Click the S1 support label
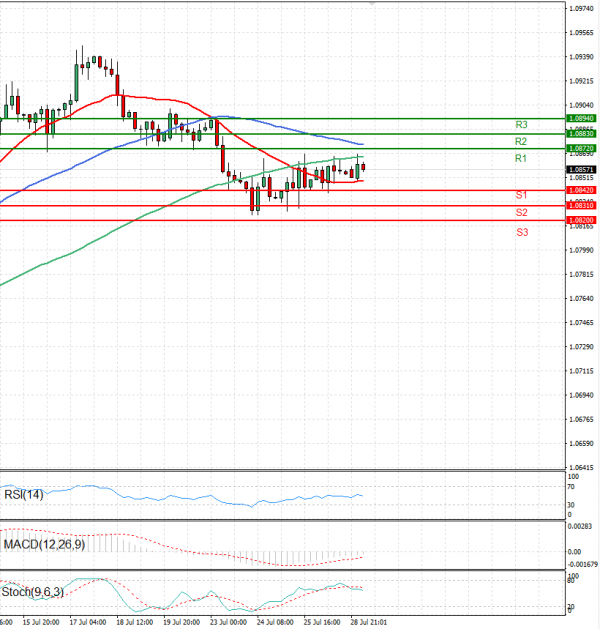Screen dimensions: 600x629 click(521, 195)
